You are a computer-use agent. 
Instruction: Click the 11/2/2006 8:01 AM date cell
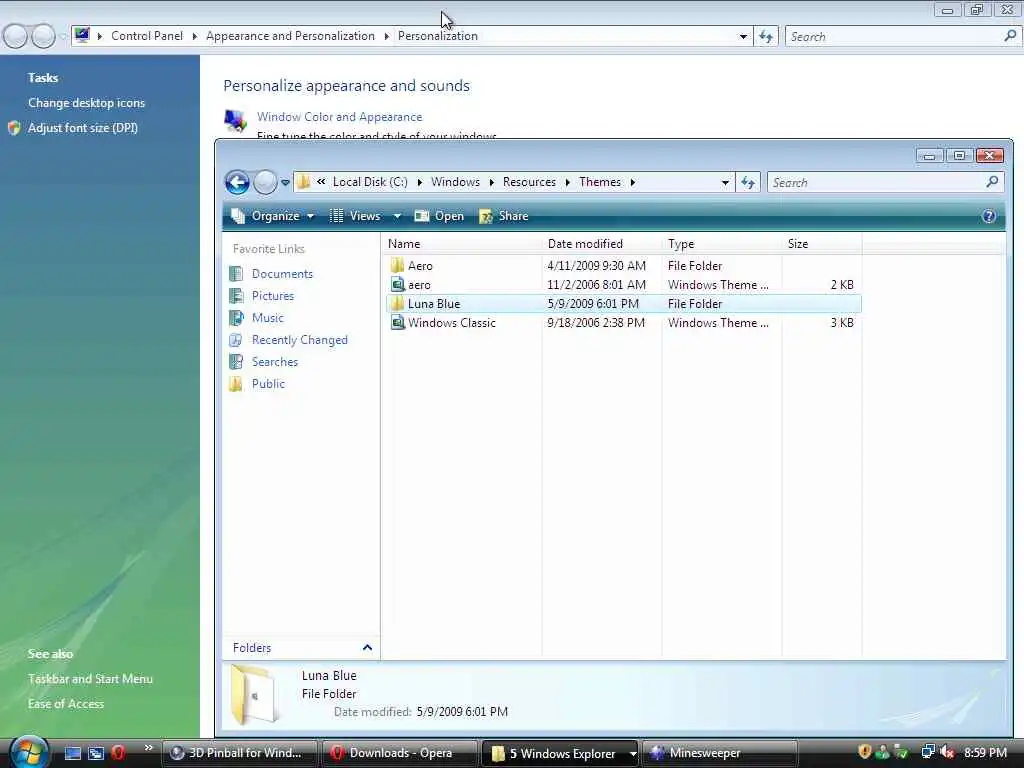tap(597, 285)
